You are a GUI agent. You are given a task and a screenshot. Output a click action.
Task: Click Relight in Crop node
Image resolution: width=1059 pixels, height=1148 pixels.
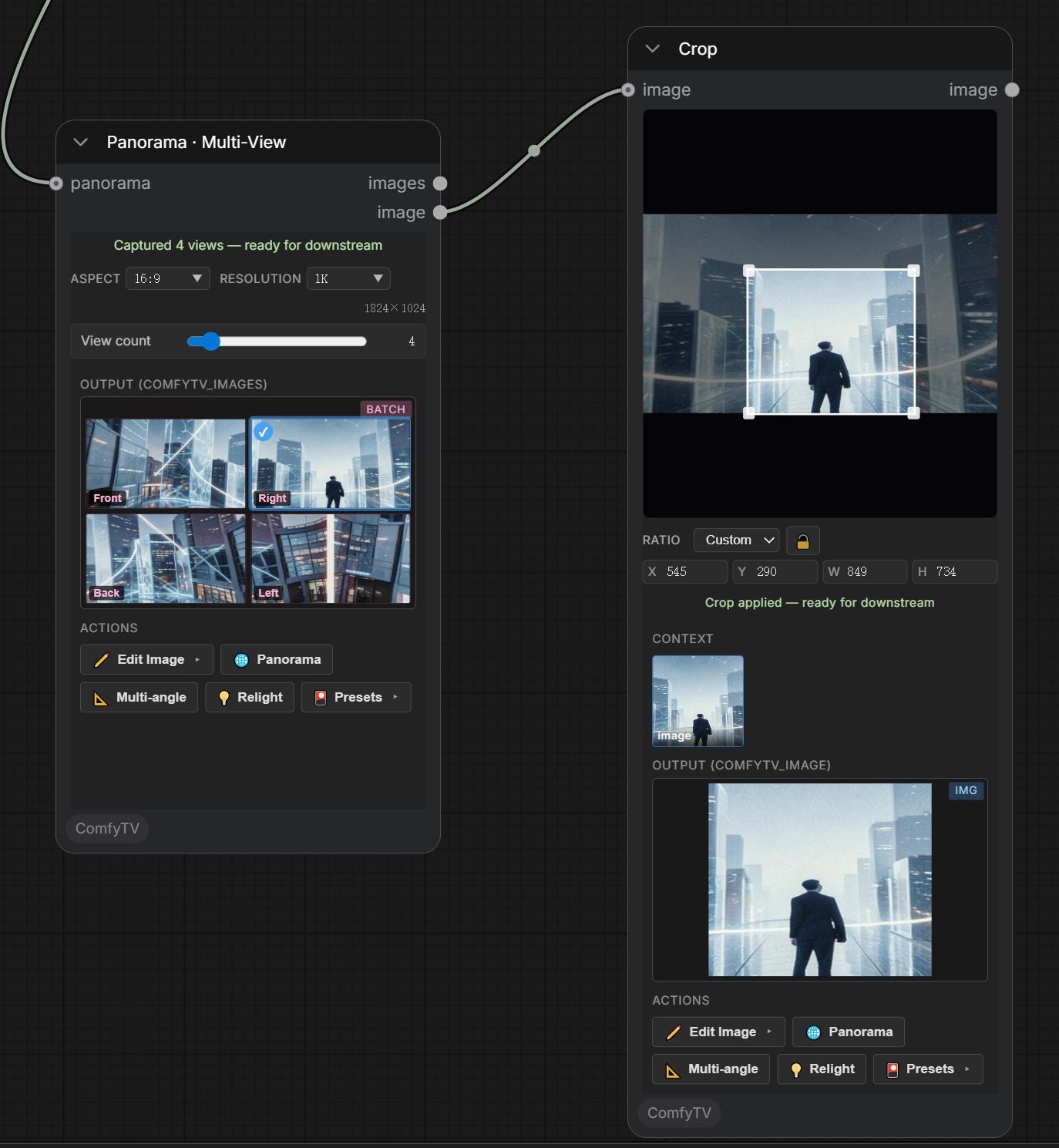(x=822, y=1069)
